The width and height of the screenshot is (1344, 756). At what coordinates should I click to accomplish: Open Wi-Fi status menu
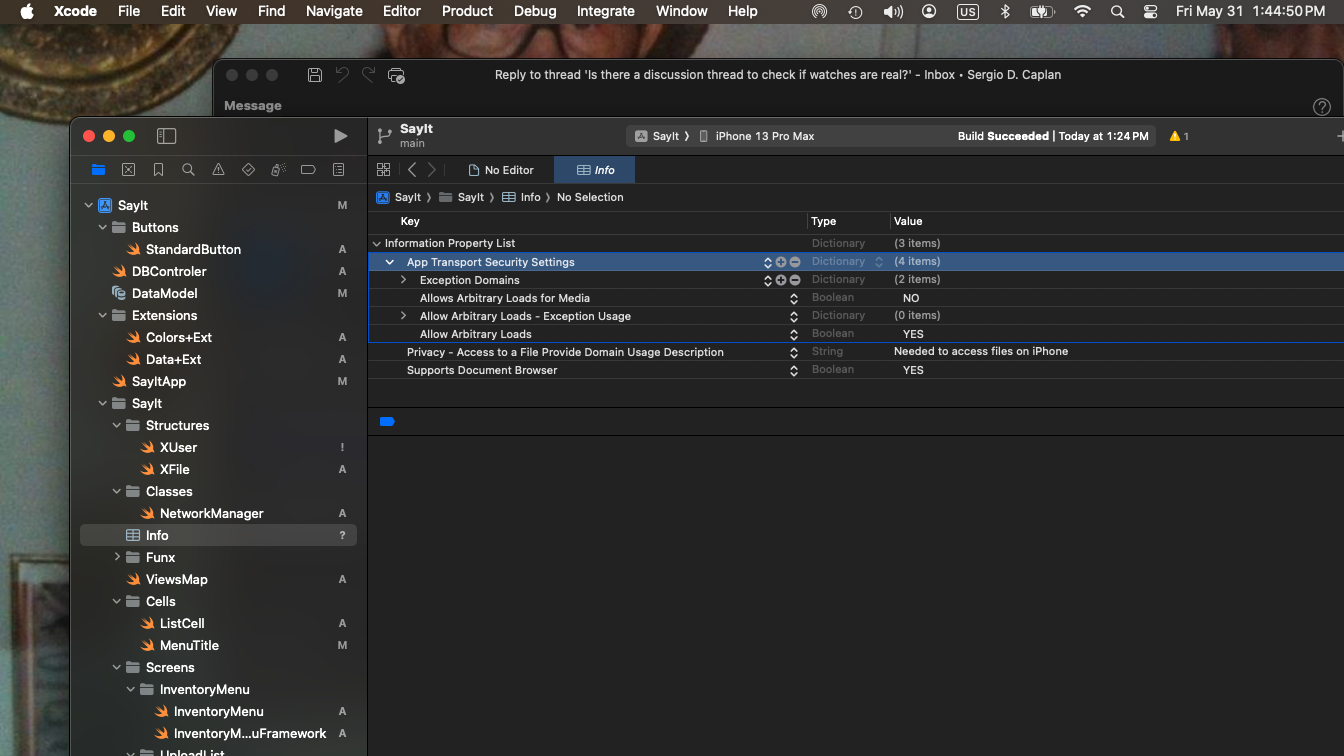click(1082, 11)
